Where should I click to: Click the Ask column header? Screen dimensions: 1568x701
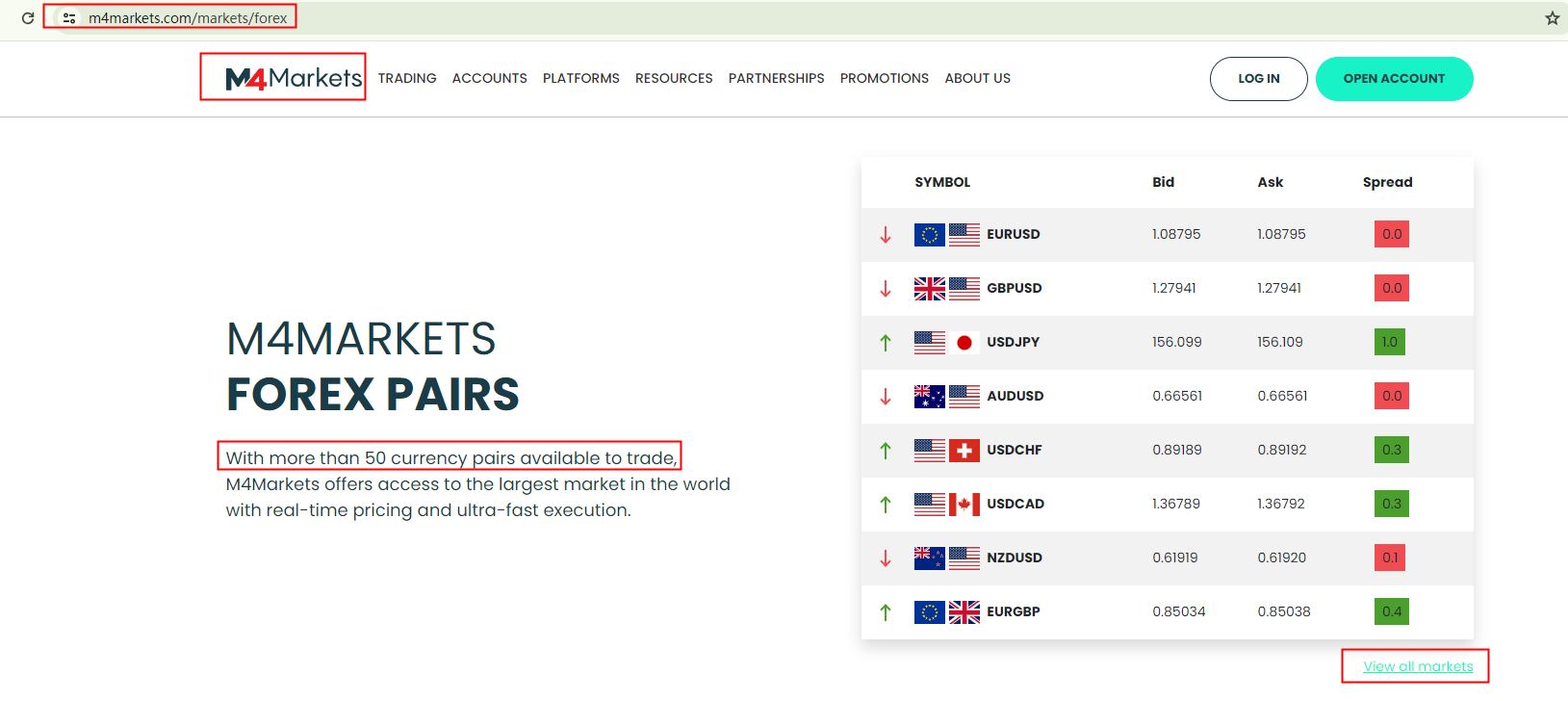click(x=1271, y=182)
